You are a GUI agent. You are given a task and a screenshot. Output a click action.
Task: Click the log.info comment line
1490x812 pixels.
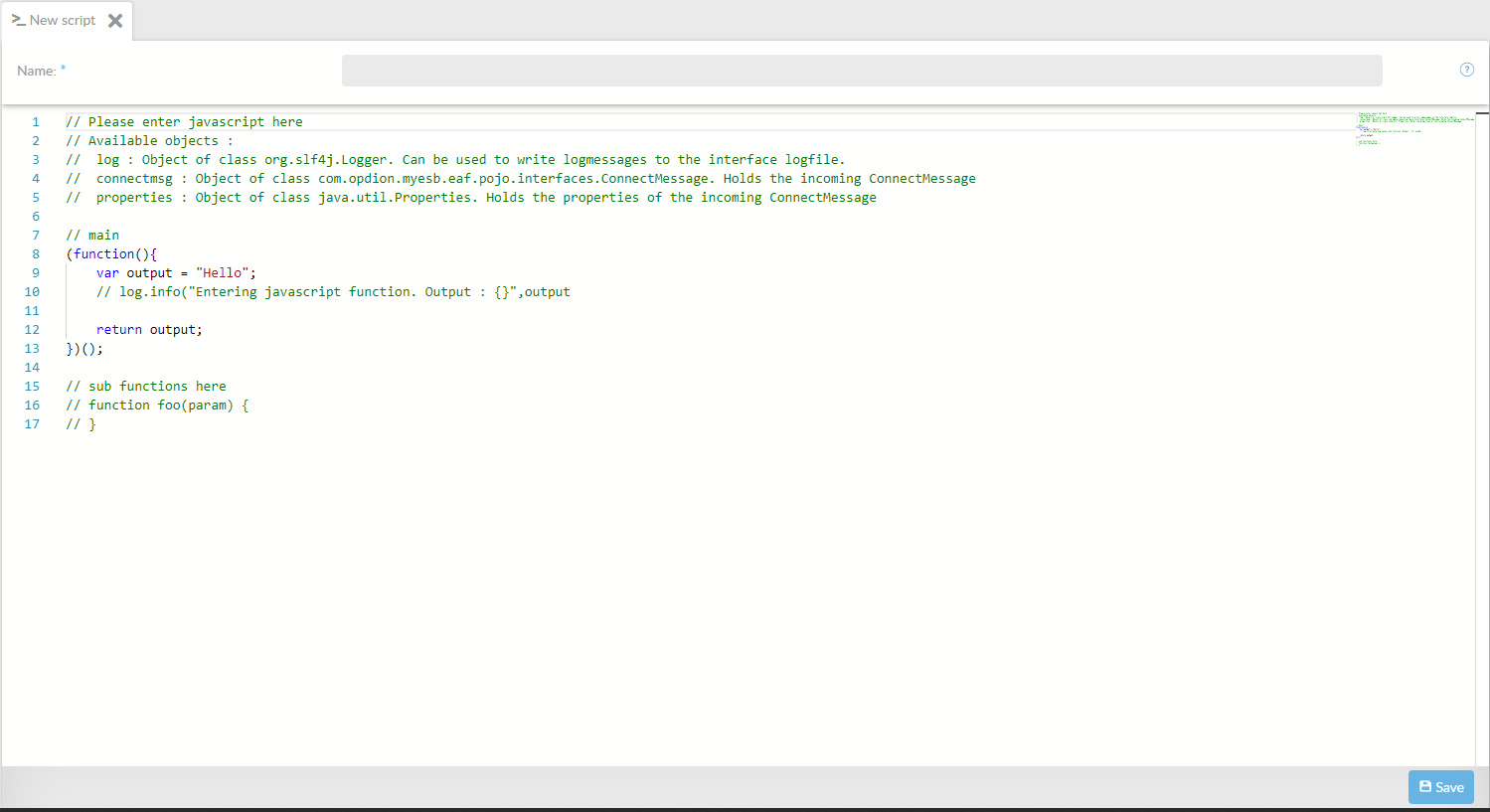(333, 292)
